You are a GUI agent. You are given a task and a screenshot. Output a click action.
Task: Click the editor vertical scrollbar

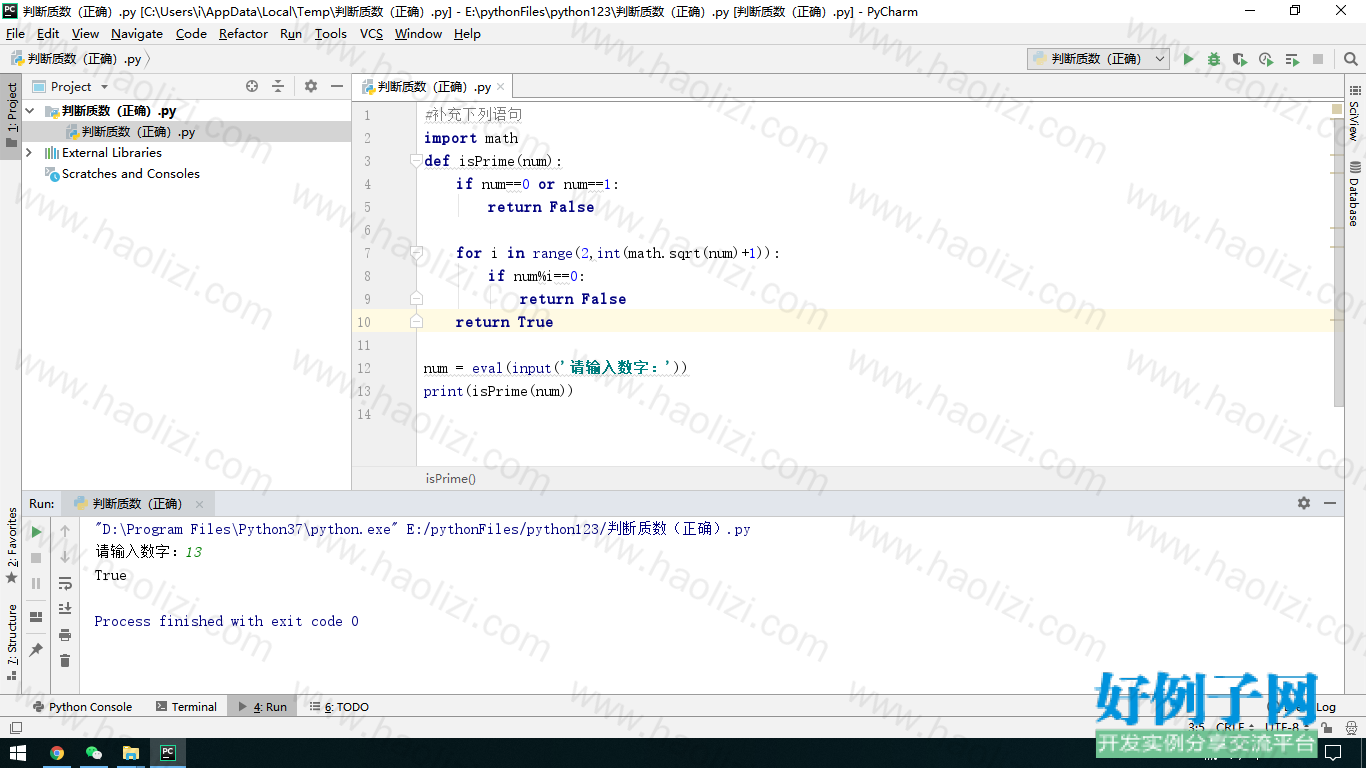click(x=1338, y=262)
